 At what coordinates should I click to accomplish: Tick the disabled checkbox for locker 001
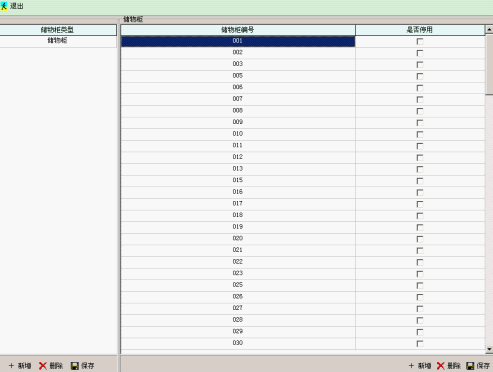tap(420, 41)
